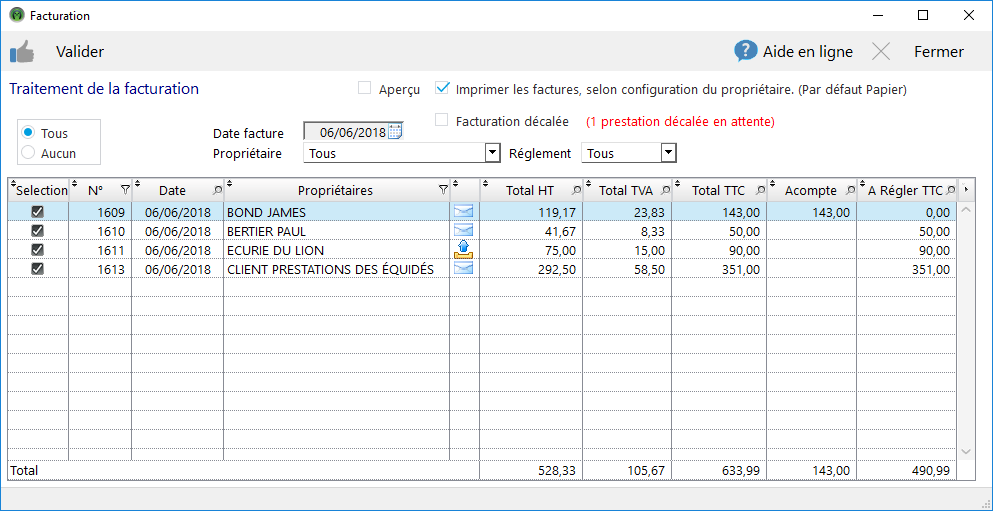Open the calendar picker for Date facture
The width and height of the screenshot is (993, 511).
coord(394,132)
